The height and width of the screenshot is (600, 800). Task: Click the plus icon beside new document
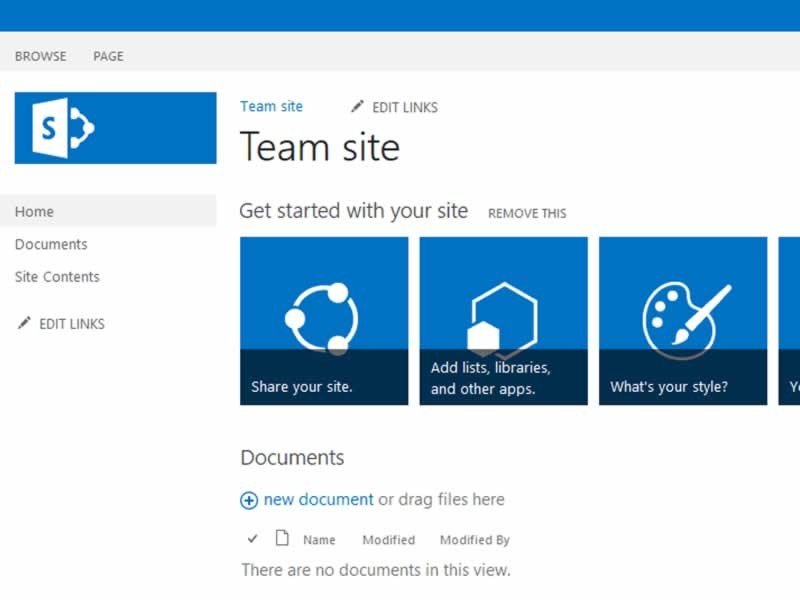249,499
